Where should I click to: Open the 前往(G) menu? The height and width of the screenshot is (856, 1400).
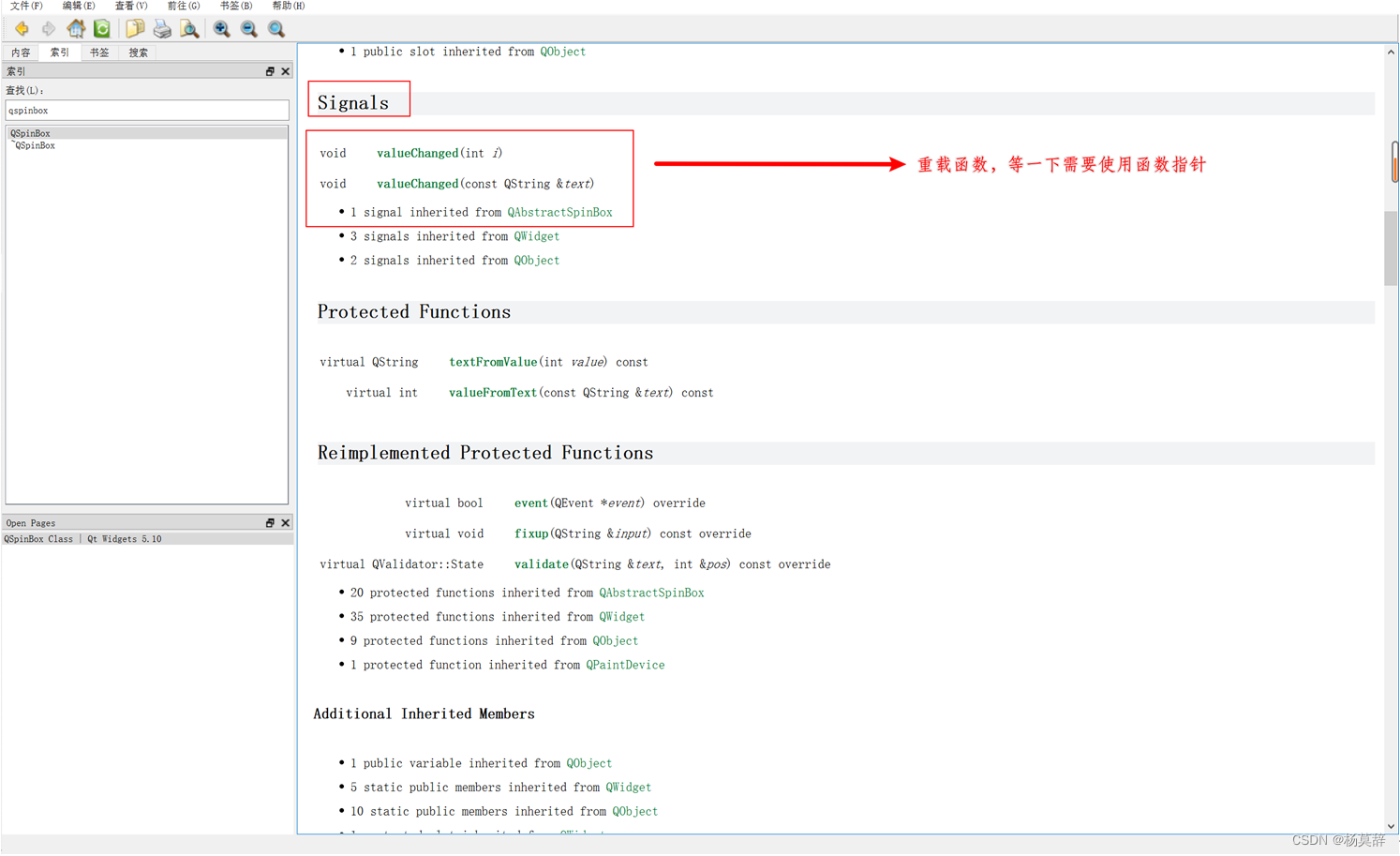click(184, 6)
